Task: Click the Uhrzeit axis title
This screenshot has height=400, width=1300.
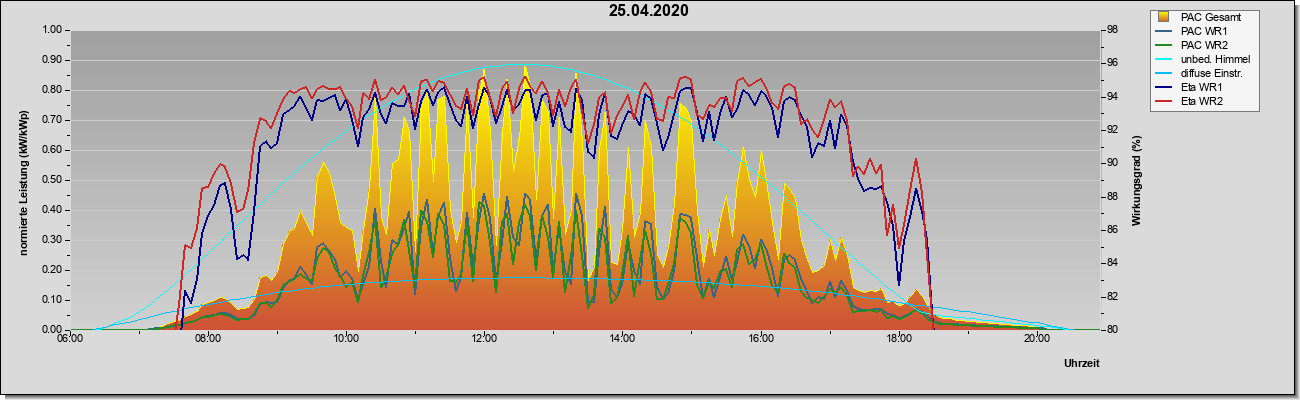Action: (1082, 364)
